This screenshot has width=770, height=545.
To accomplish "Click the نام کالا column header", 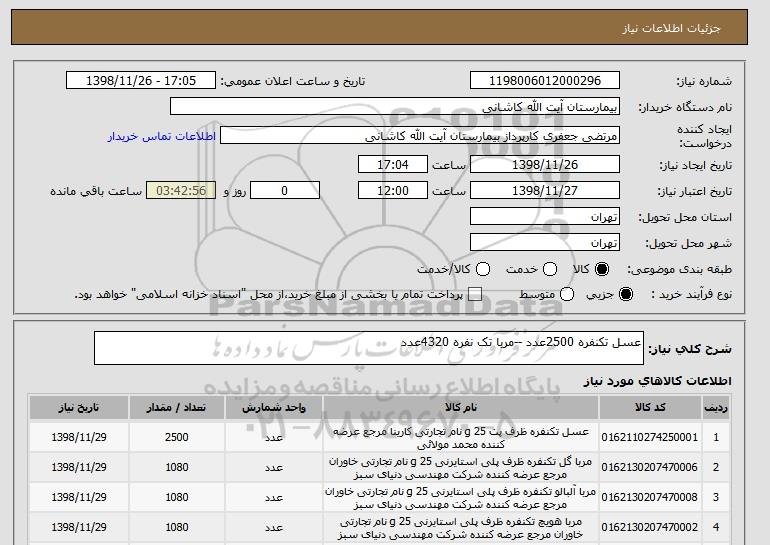I will pos(461,408).
